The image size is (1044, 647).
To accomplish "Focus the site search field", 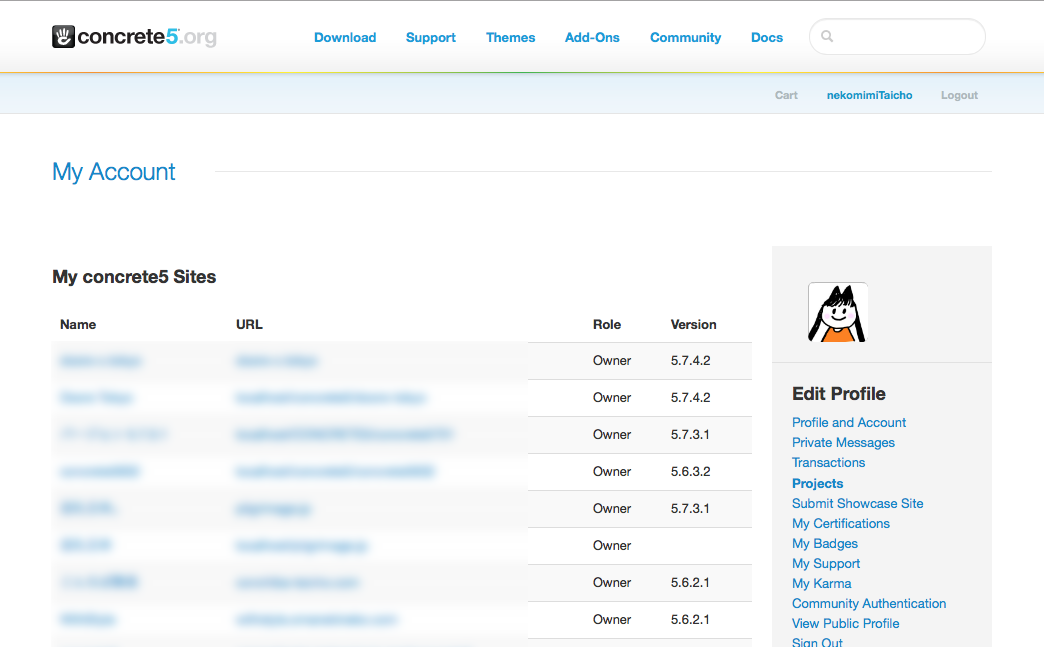I will coord(897,37).
